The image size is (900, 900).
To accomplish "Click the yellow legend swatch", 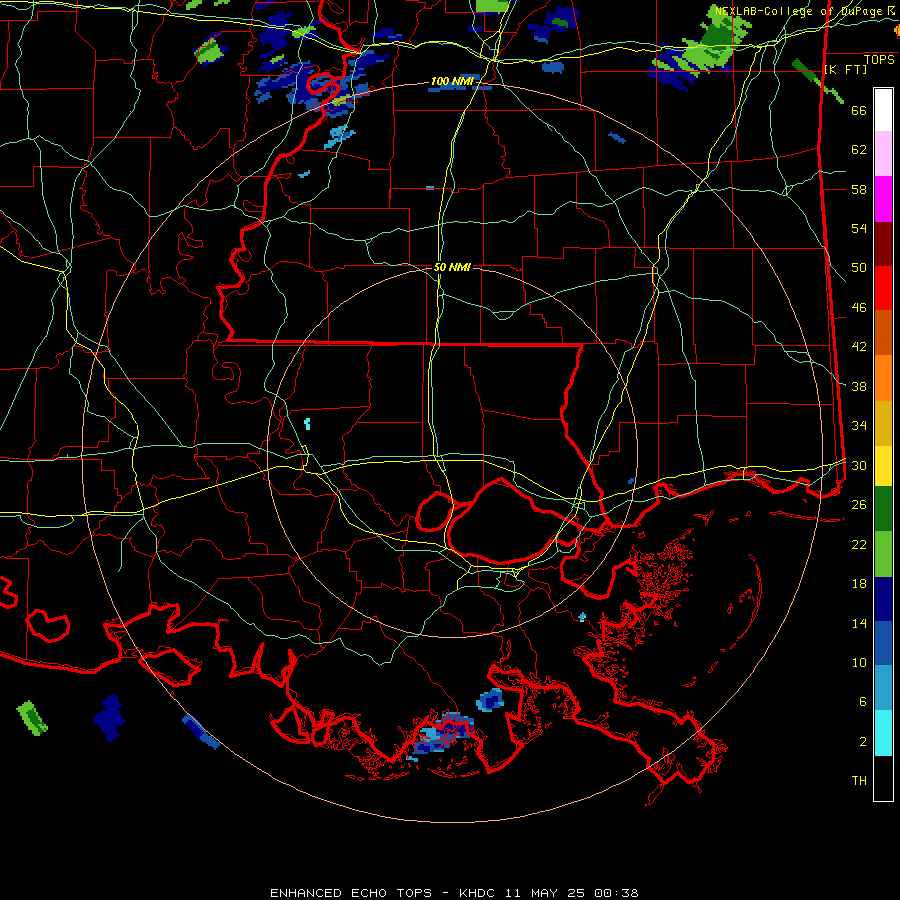I will pos(883,465).
